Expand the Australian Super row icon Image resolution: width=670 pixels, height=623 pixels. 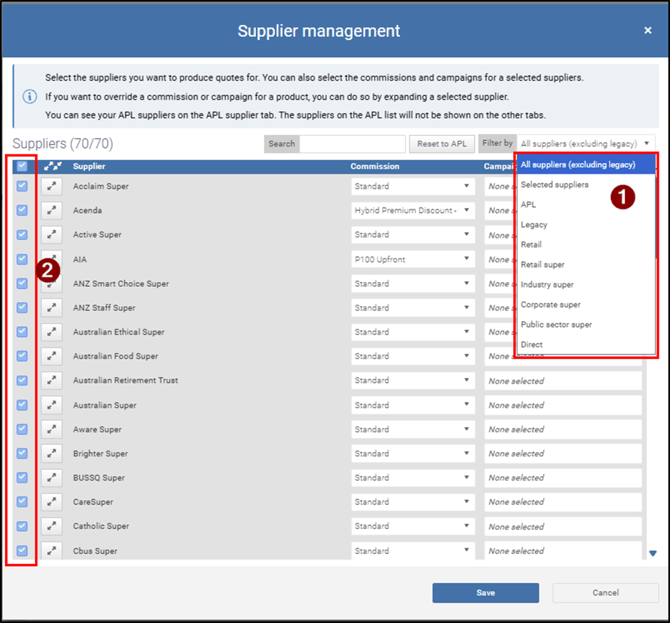click(52, 405)
